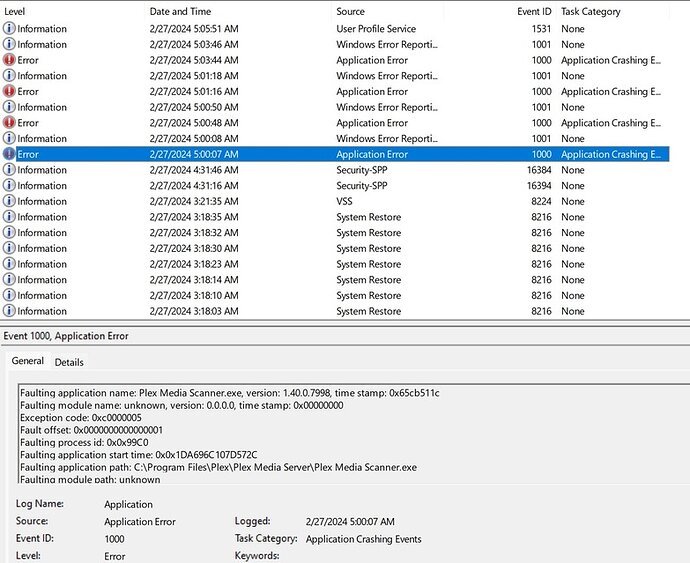The image size is (690, 563).
Task: Click the info icon at 5:01:18 AM row
Action: click(x=9, y=76)
